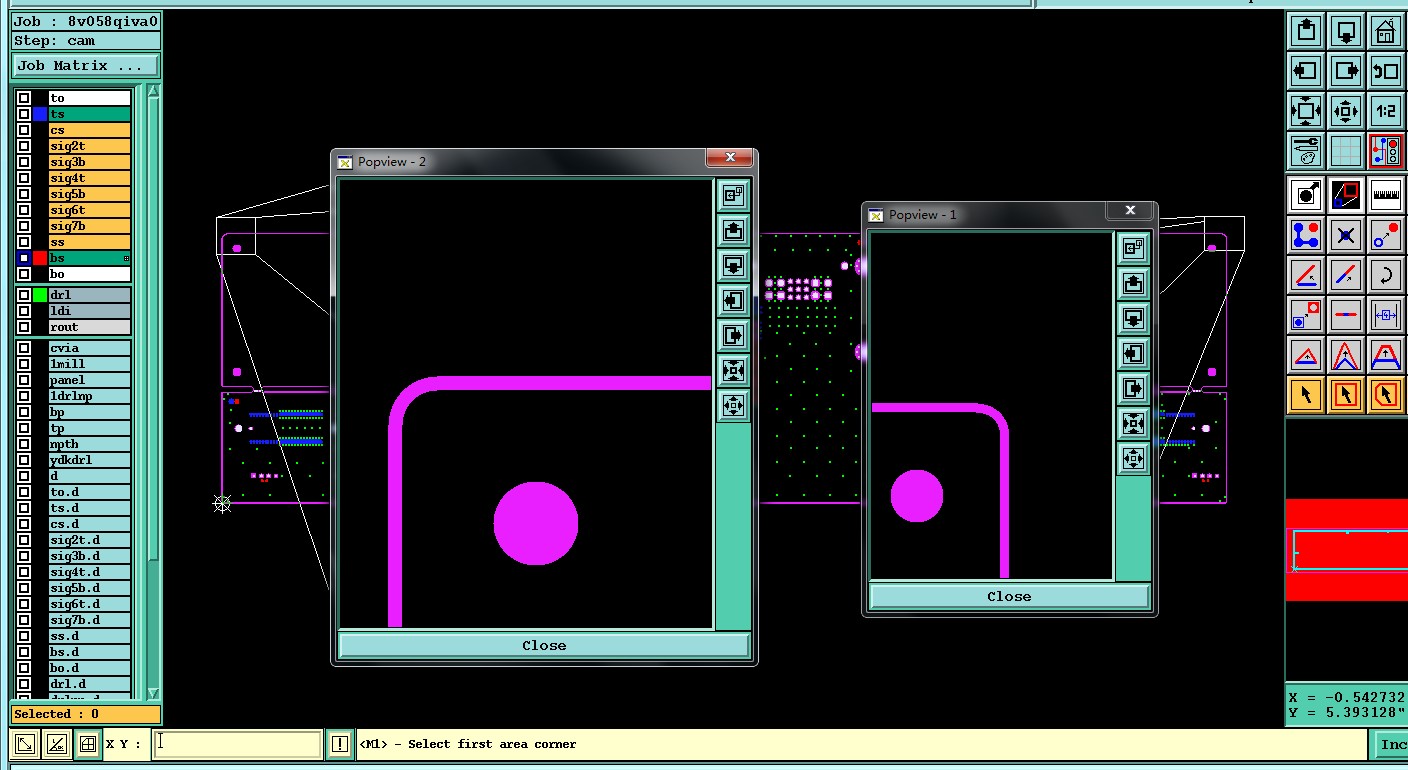Toggle checkbox for layer drl
Screen dimensions: 1408x770
[x=23, y=295]
